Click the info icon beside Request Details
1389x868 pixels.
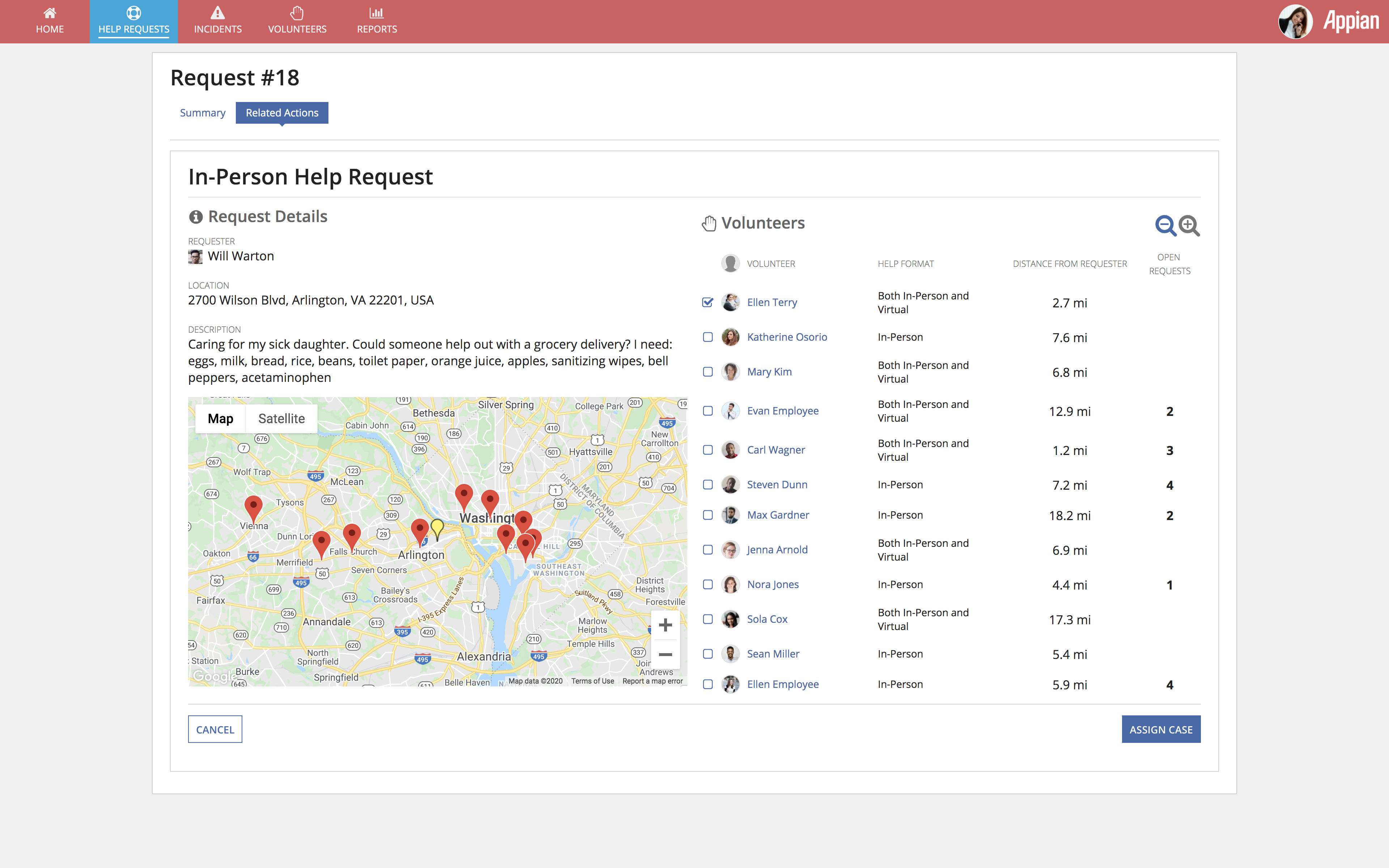(x=195, y=216)
